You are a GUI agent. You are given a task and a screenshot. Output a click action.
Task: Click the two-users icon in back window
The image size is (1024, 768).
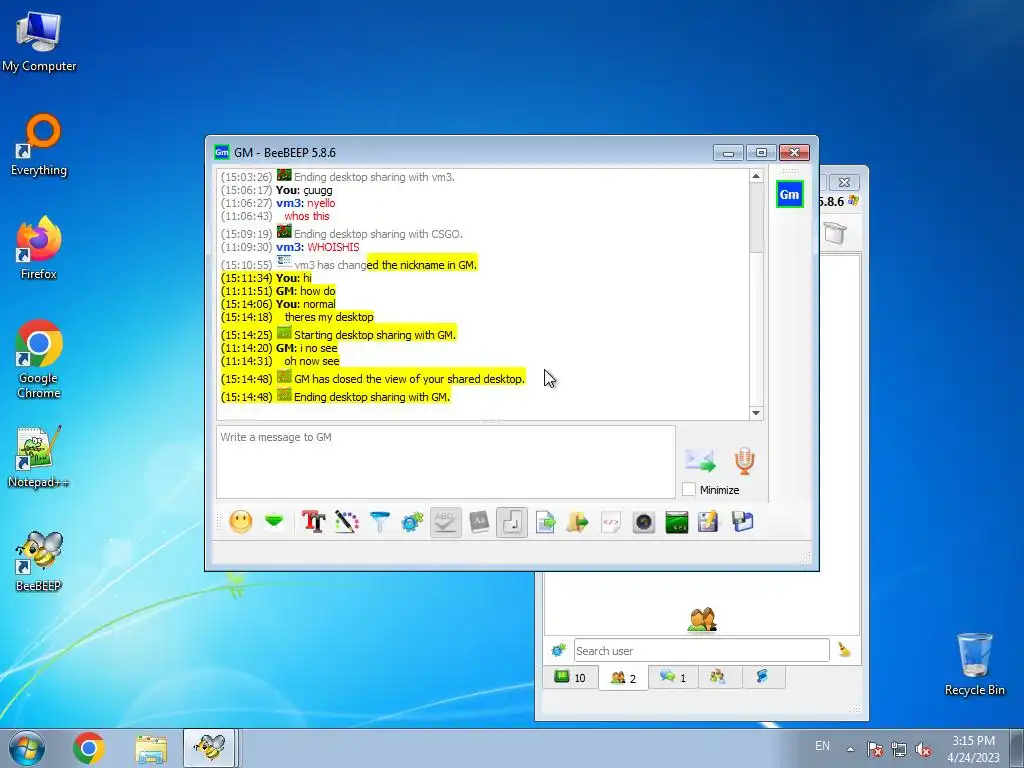702,619
